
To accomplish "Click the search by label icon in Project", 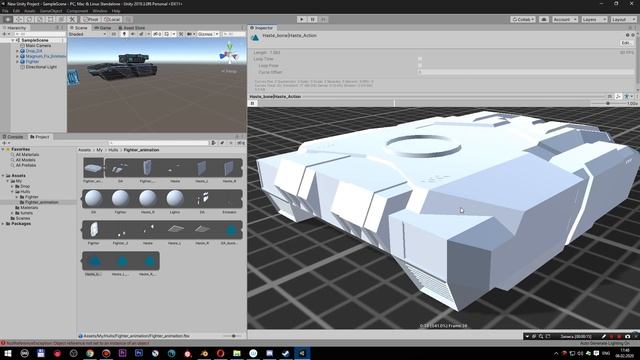I will point(222,143).
